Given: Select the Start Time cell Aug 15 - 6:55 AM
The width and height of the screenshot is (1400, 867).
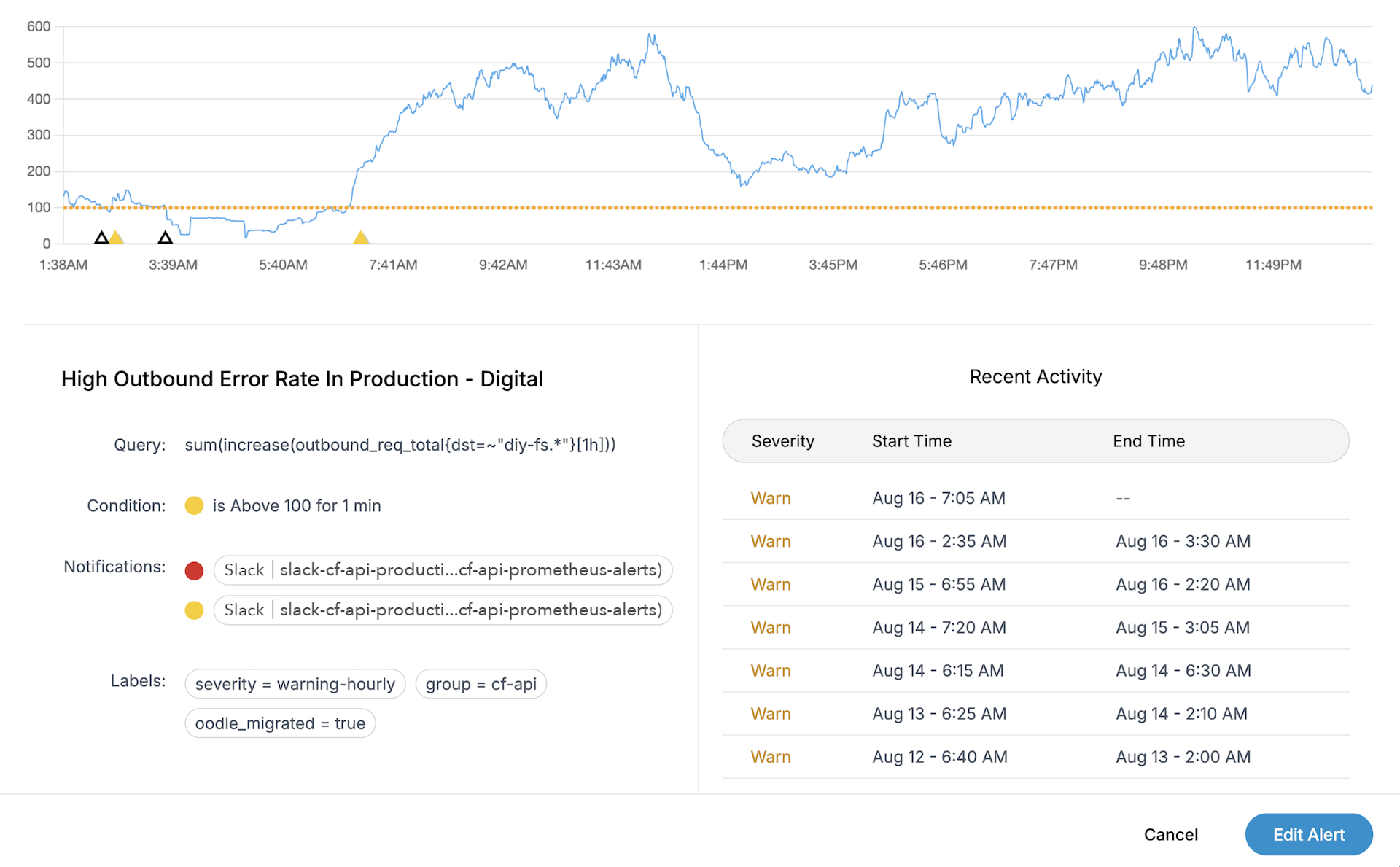Looking at the screenshot, I should click(x=939, y=584).
